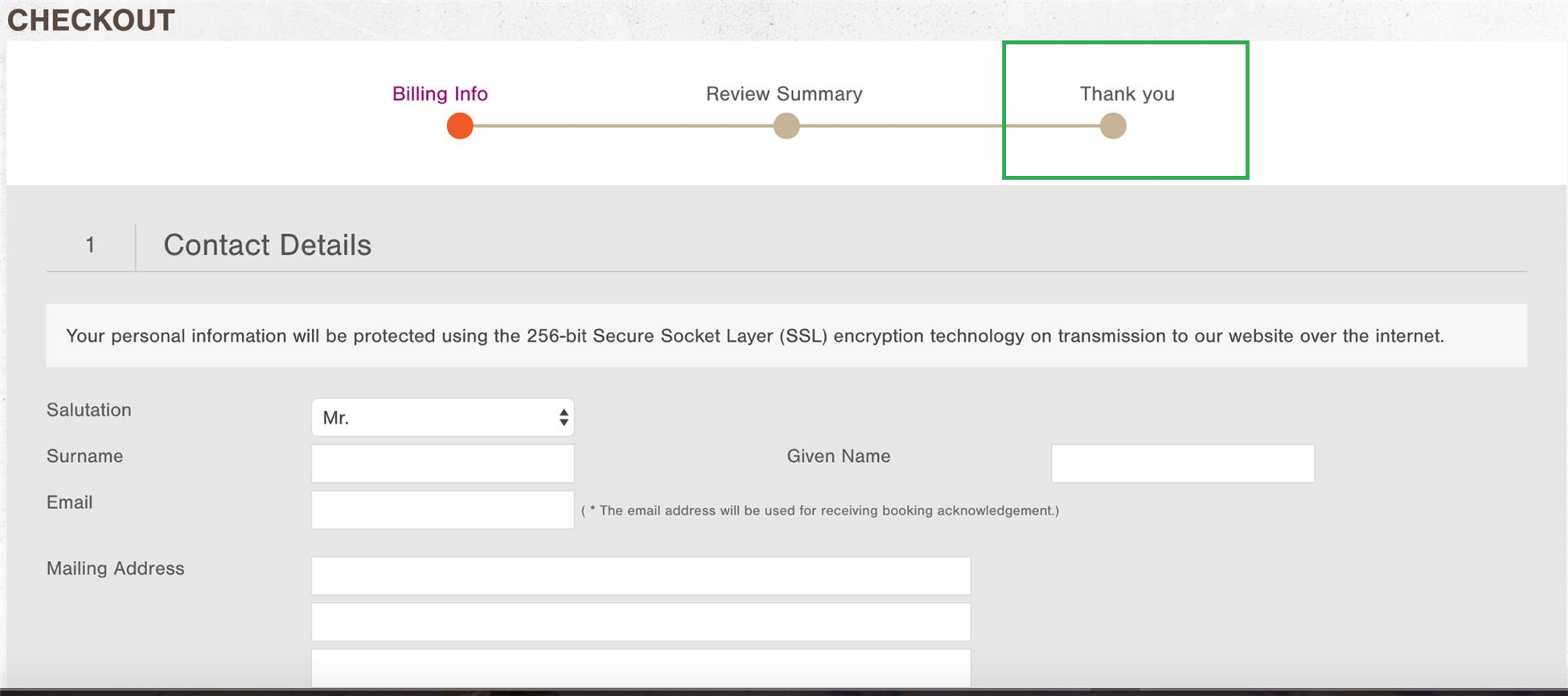Screen dimensions: 1568x696
Task: Click the orange Billing Info step dot
Action: (460, 126)
